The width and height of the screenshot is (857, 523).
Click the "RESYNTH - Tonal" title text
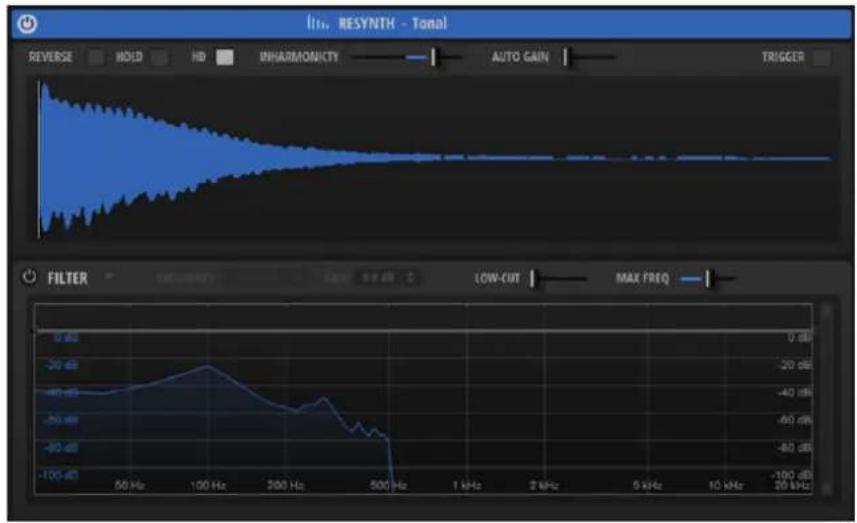pyautogui.click(x=392, y=23)
